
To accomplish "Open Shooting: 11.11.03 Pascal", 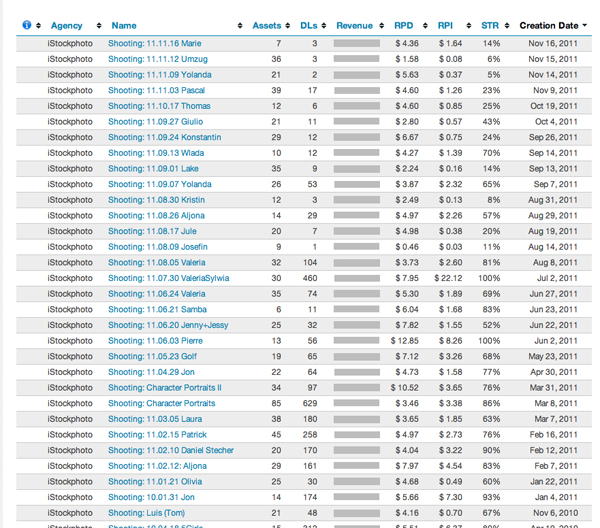I will 156,90.
